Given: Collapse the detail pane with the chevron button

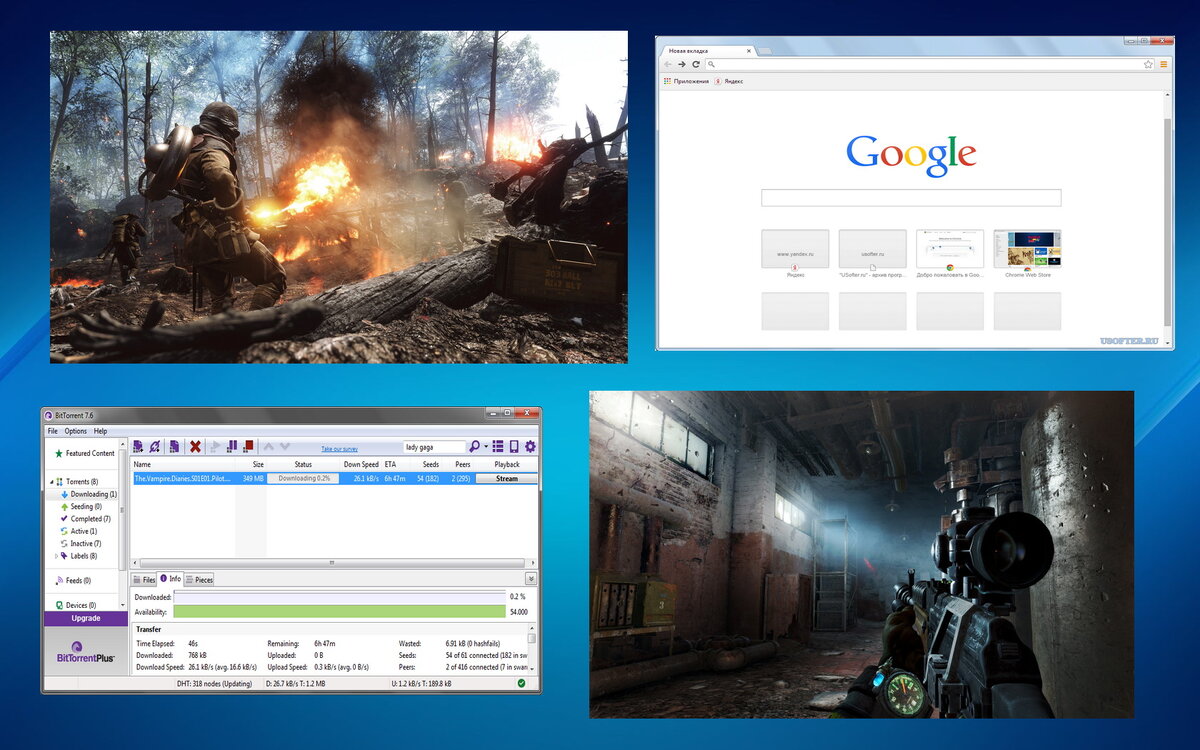Looking at the screenshot, I should point(531,578).
